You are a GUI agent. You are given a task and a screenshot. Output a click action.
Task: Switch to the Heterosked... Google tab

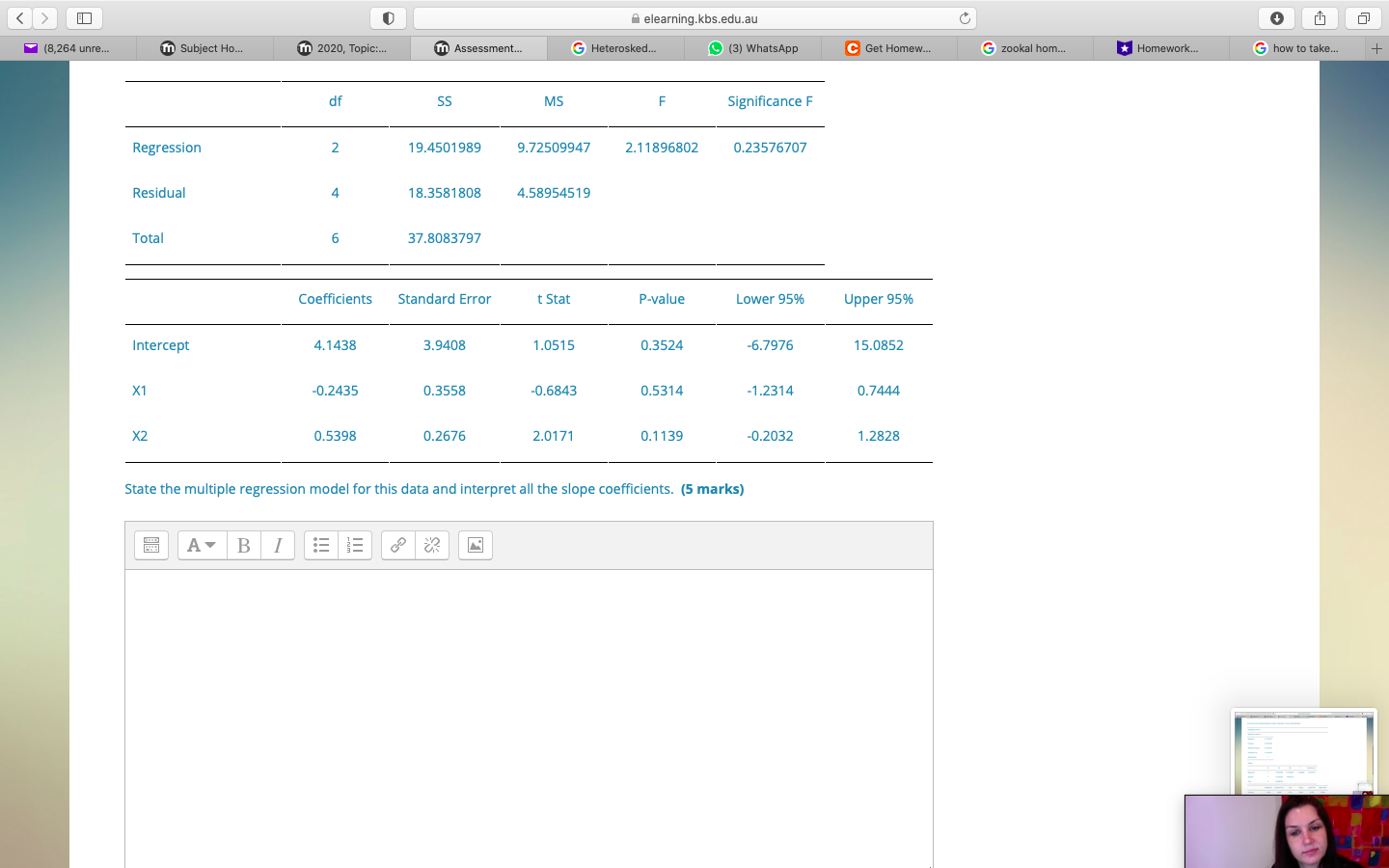tap(614, 48)
